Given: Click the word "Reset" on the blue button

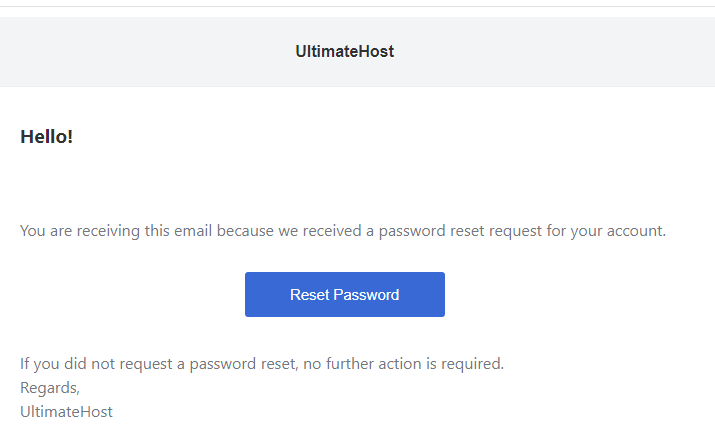Looking at the screenshot, I should pyautogui.click(x=310, y=295).
